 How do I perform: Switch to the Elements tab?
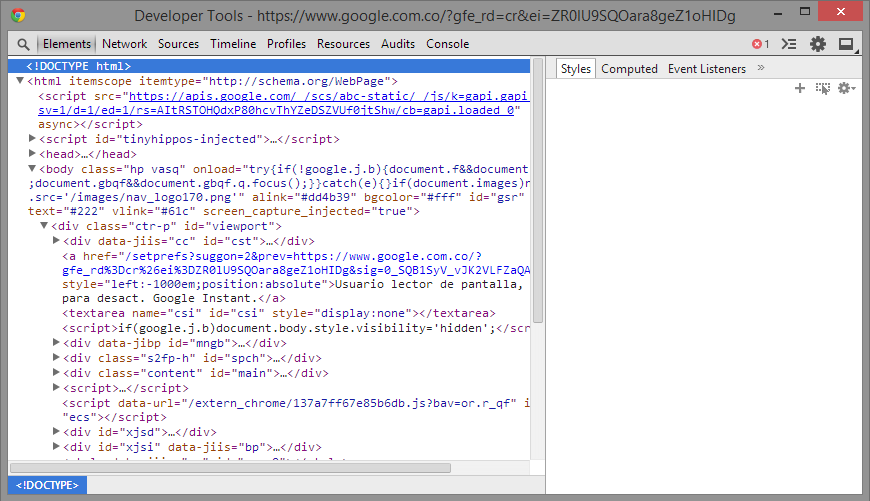point(67,44)
